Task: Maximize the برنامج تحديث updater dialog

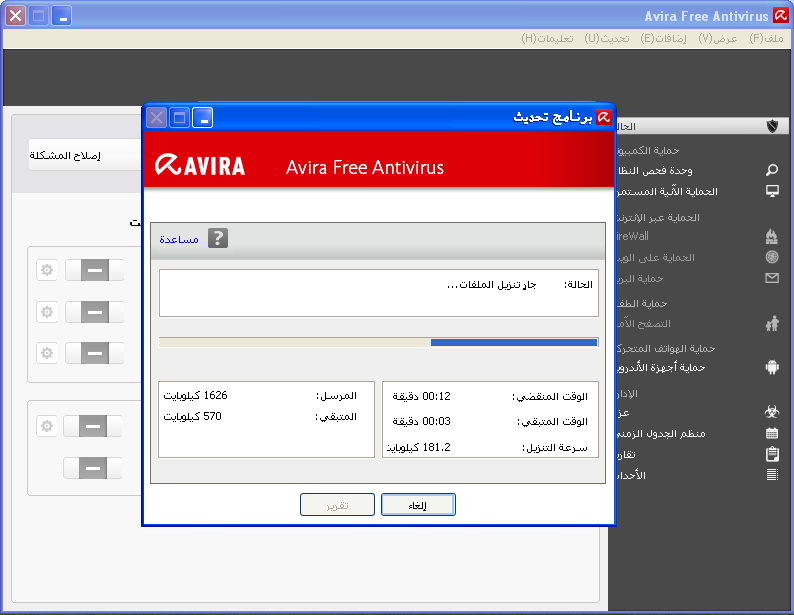Action: point(179,118)
